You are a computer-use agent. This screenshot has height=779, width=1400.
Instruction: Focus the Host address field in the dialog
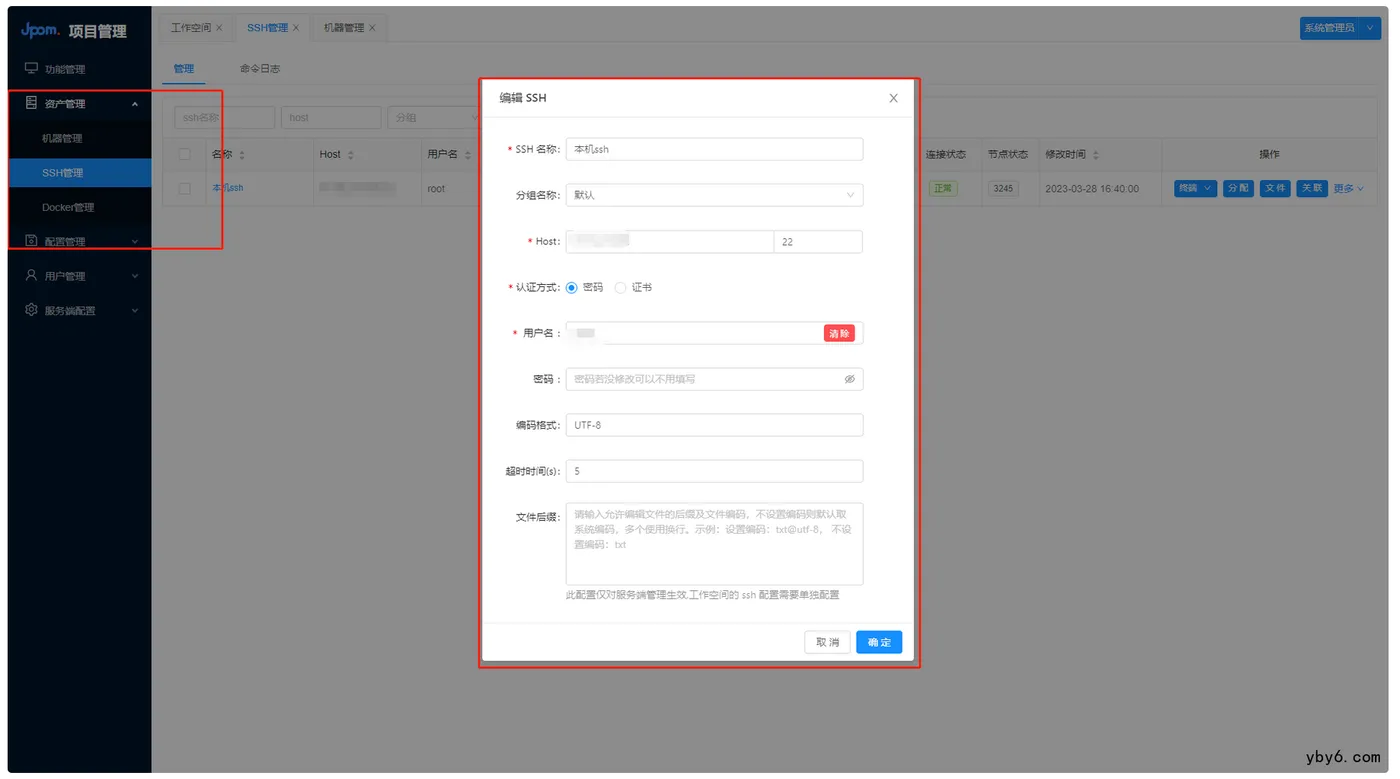(670, 241)
